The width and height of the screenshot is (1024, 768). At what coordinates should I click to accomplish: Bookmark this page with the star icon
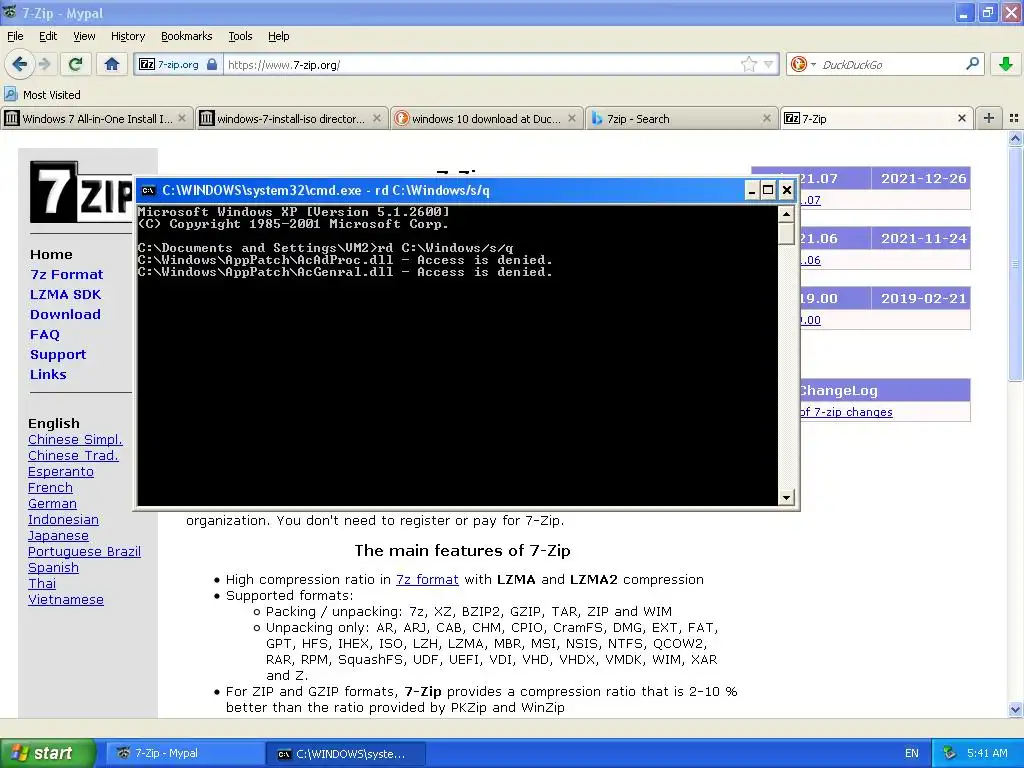click(748, 64)
